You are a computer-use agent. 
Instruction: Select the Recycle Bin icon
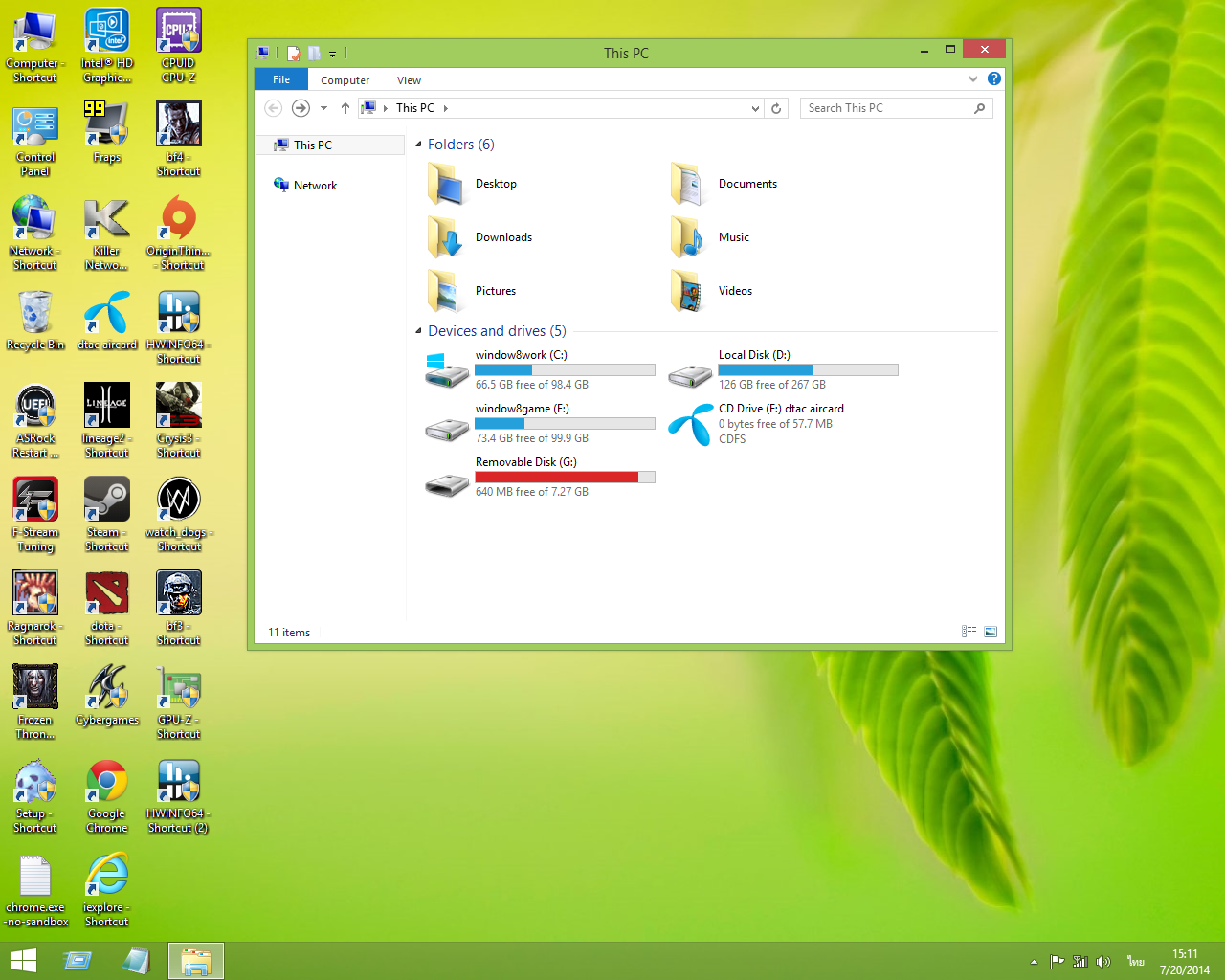point(35,321)
